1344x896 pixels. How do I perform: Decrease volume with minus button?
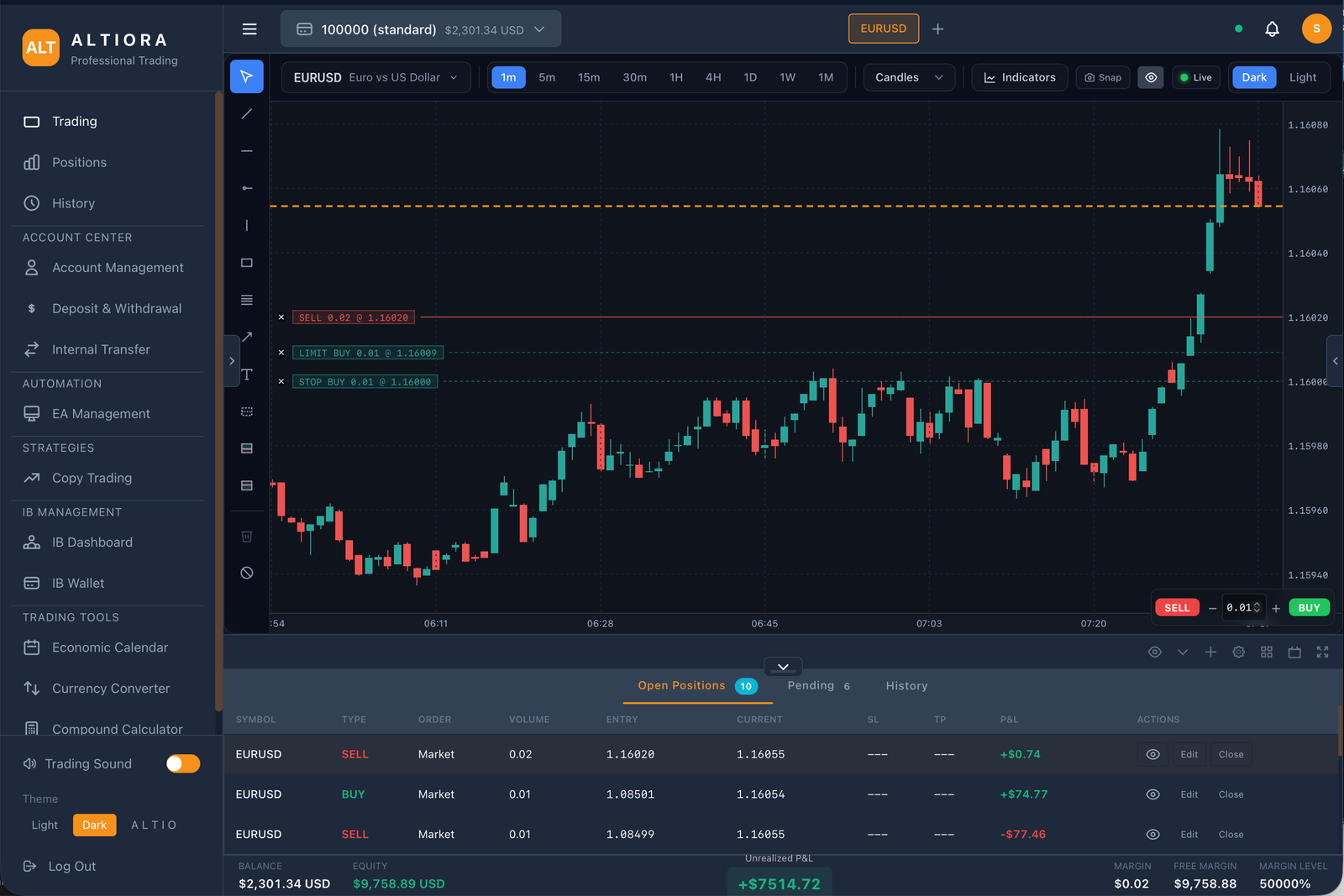click(1212, 608)
